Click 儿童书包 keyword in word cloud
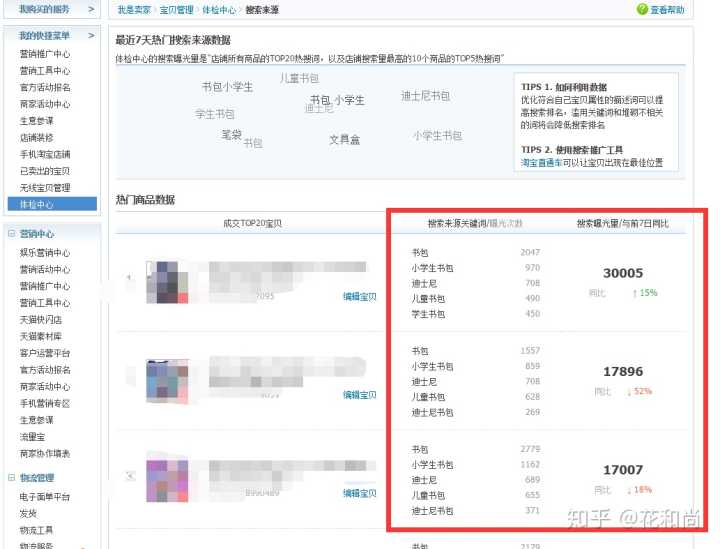Image resolution: width=720 pixels, height=549 pixels. [299, 78]
